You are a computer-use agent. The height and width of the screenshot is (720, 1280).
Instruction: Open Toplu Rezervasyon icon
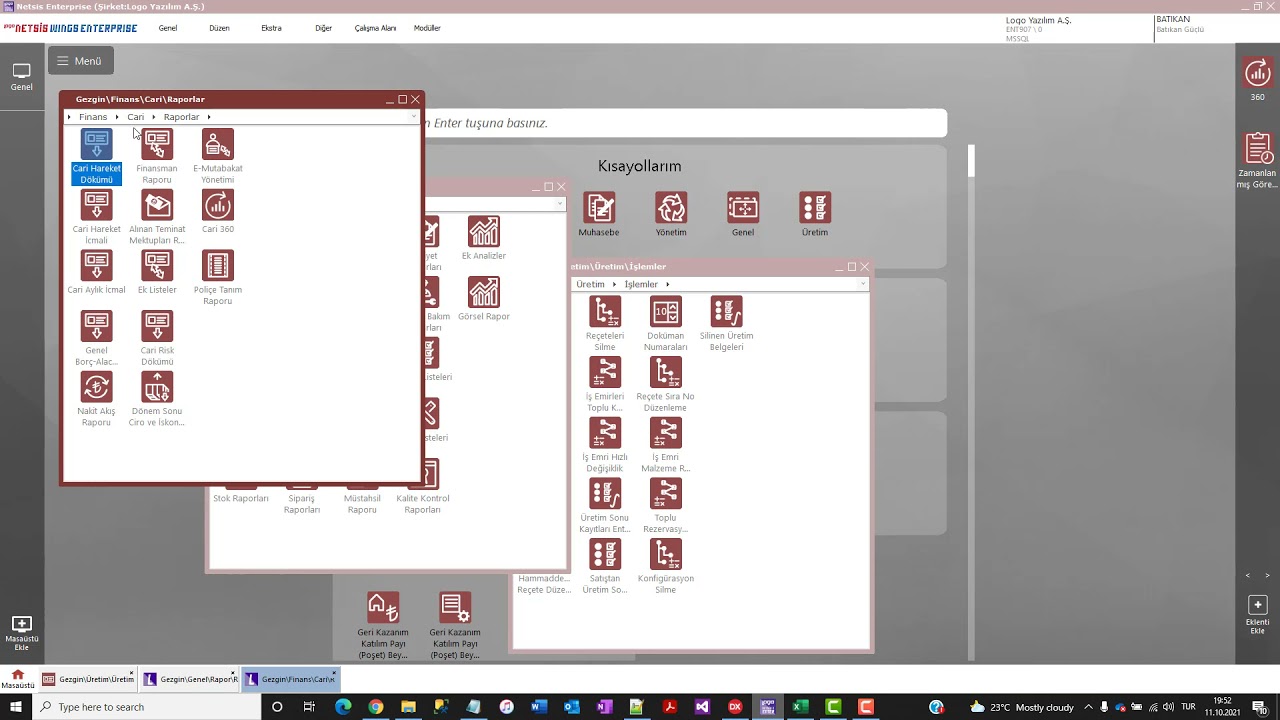[666, 494]
